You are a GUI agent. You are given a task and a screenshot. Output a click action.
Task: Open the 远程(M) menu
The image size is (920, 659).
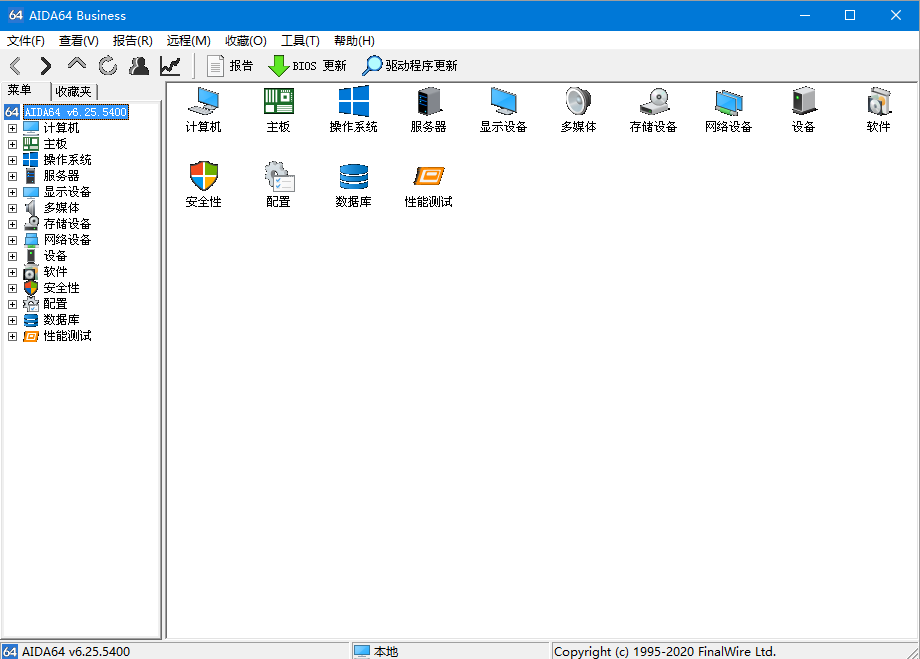(x=188, y=40)
